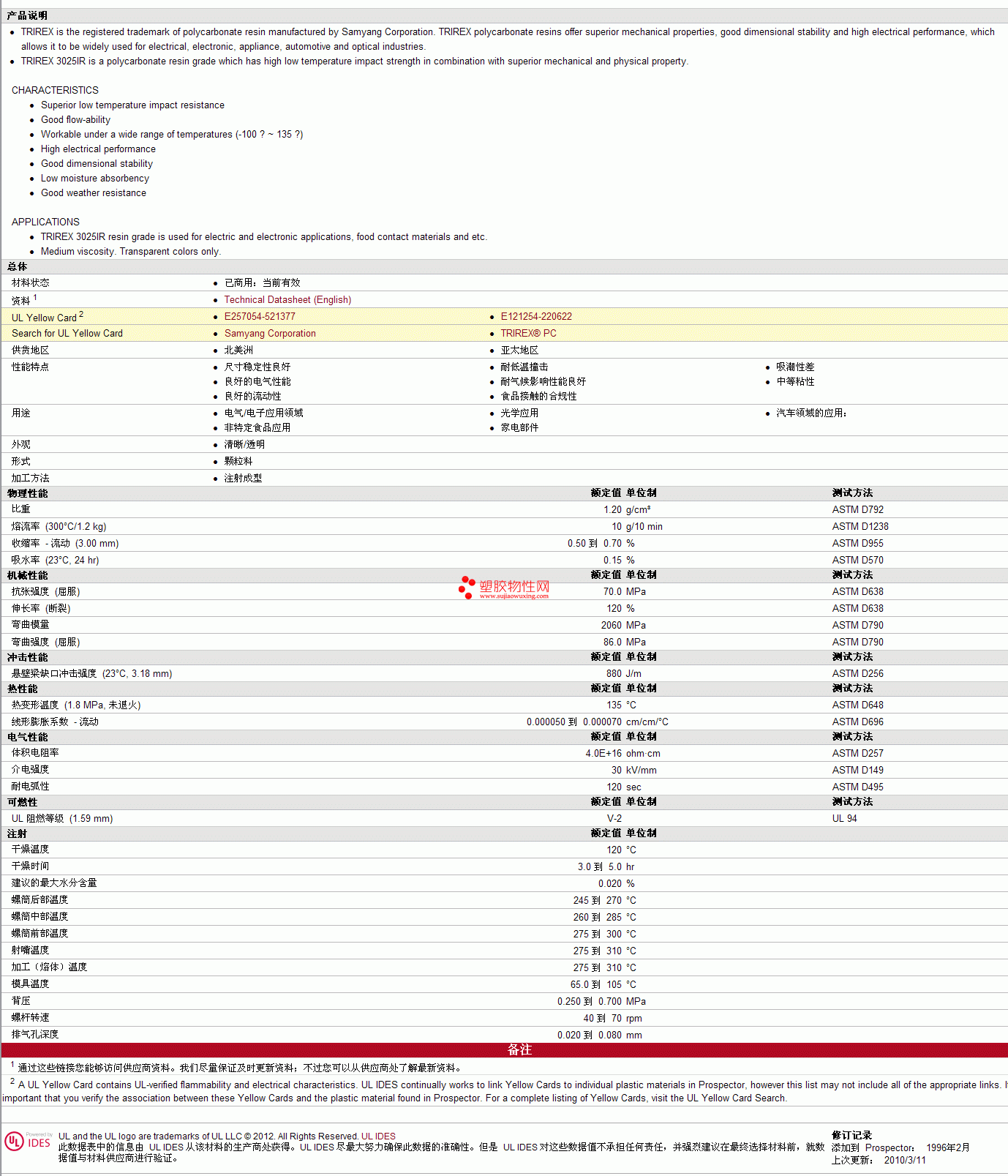The width and height of the screenshot is (1008, 1176).
Task: Click the 'UL Yellow Card' row label
Action: [44, 318]
